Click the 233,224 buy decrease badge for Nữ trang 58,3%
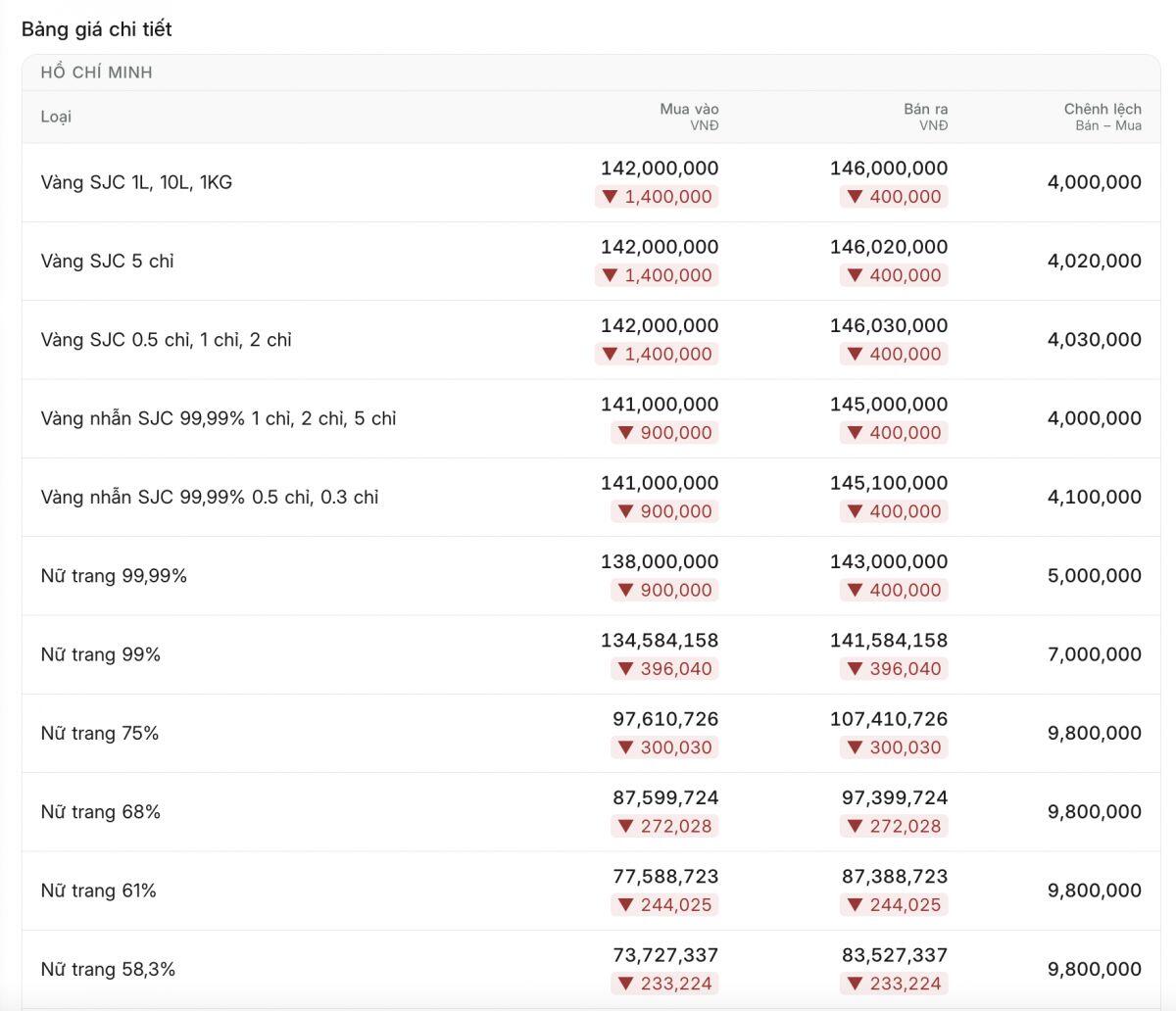 (x=664, y=984)
